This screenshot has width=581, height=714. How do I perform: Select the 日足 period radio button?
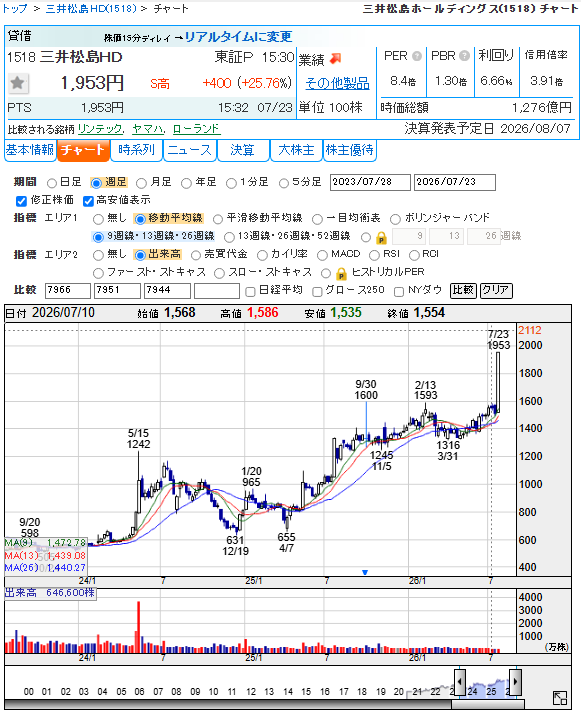(x=52, y=183)
